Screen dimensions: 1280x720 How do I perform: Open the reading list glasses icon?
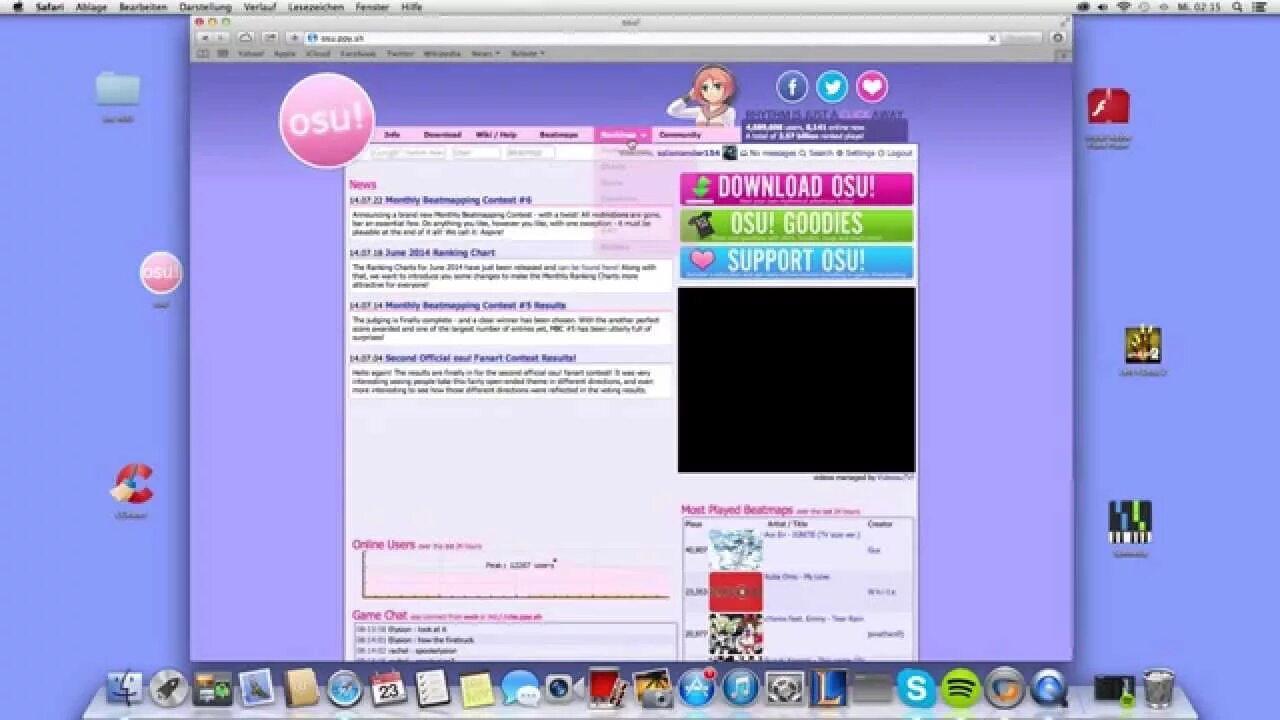click(x=204, y=53)
